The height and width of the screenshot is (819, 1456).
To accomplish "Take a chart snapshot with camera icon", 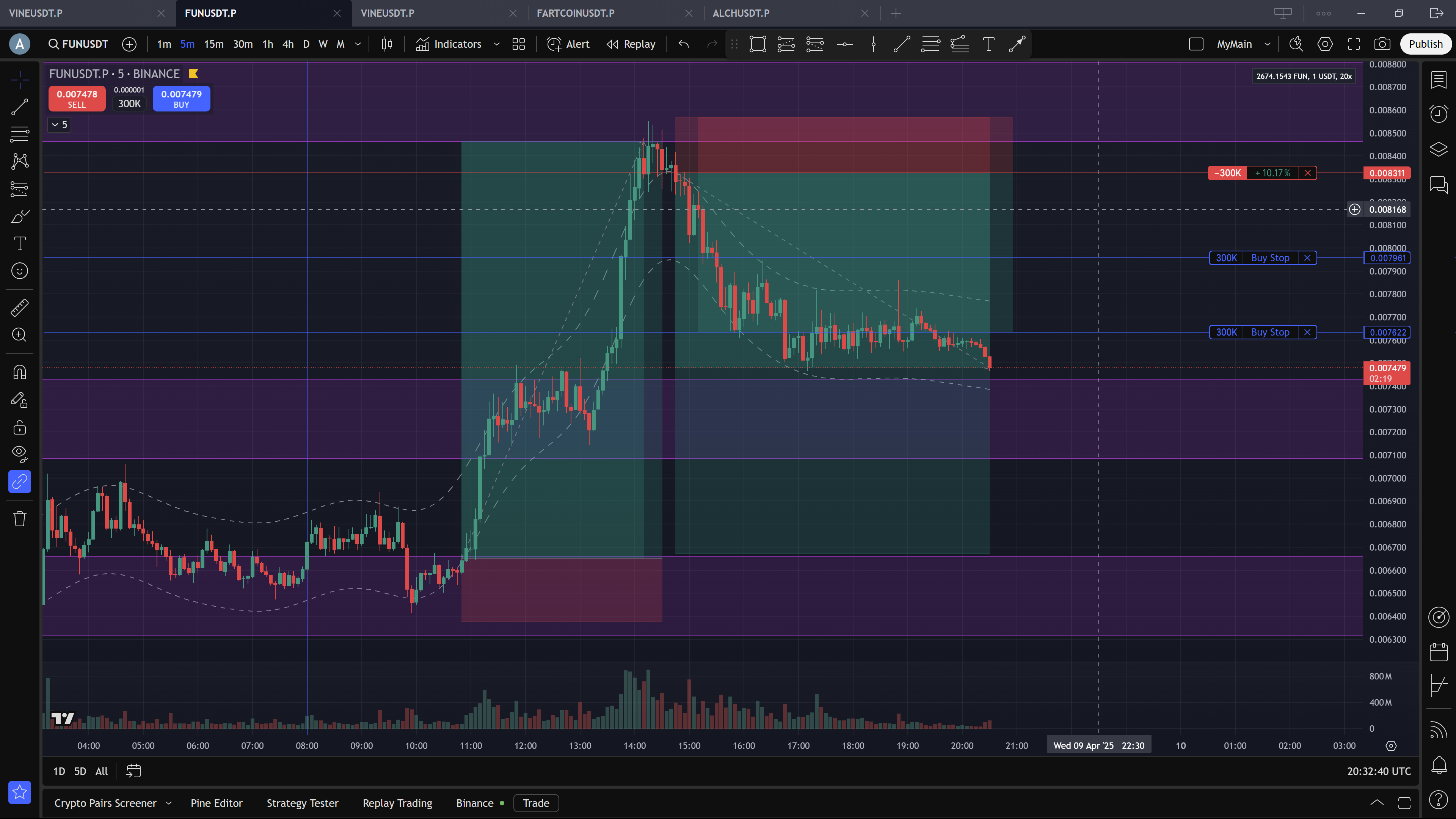I will [x=1382, y=44].
